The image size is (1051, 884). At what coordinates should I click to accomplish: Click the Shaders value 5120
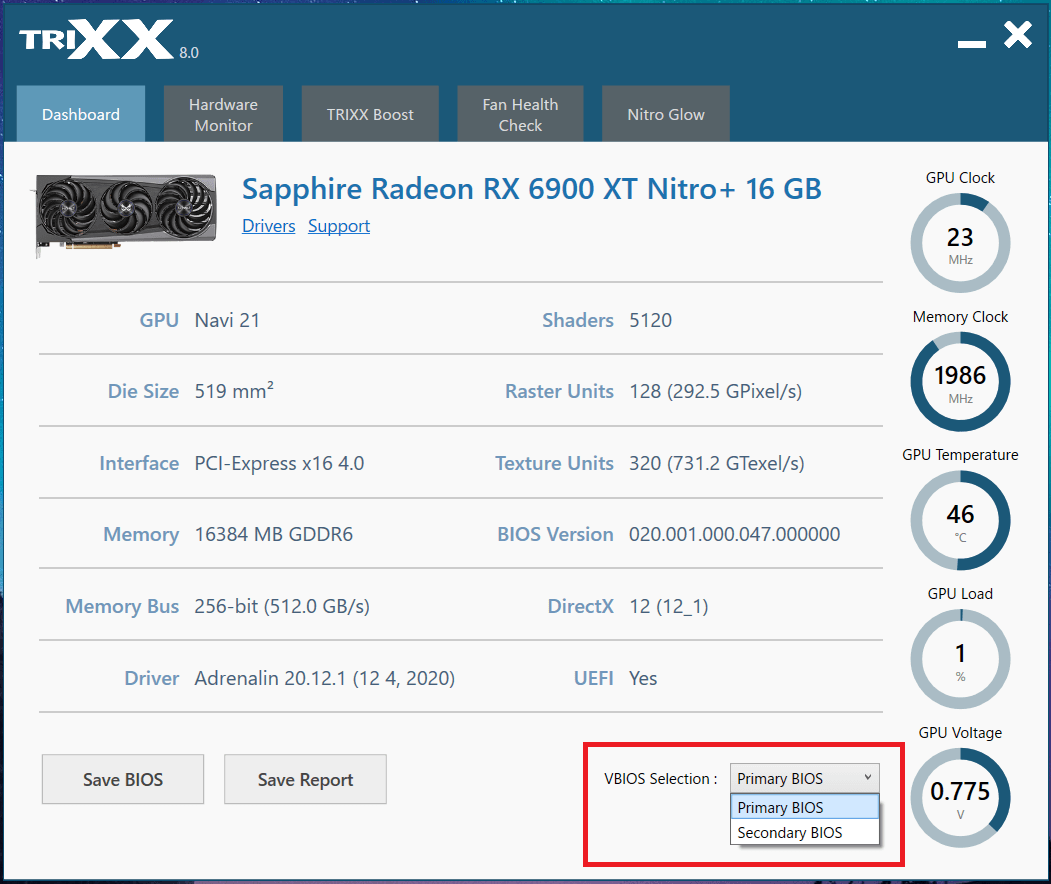click(x=650, y=320)
